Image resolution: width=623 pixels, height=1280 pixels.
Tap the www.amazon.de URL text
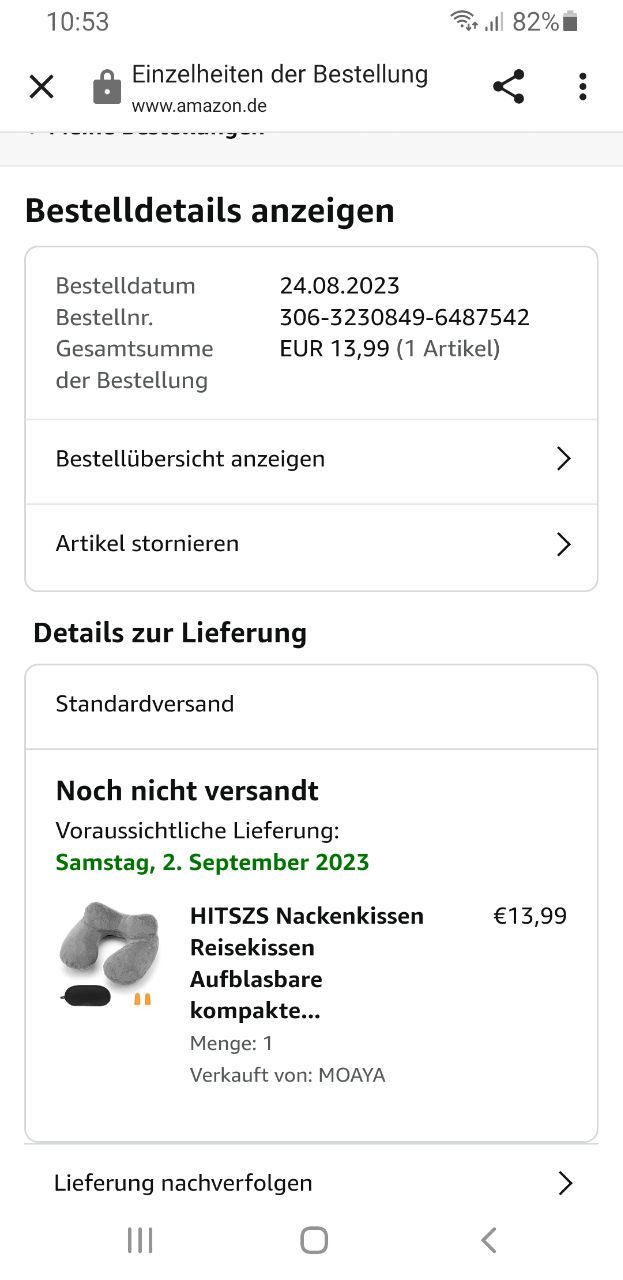(199, 105)
